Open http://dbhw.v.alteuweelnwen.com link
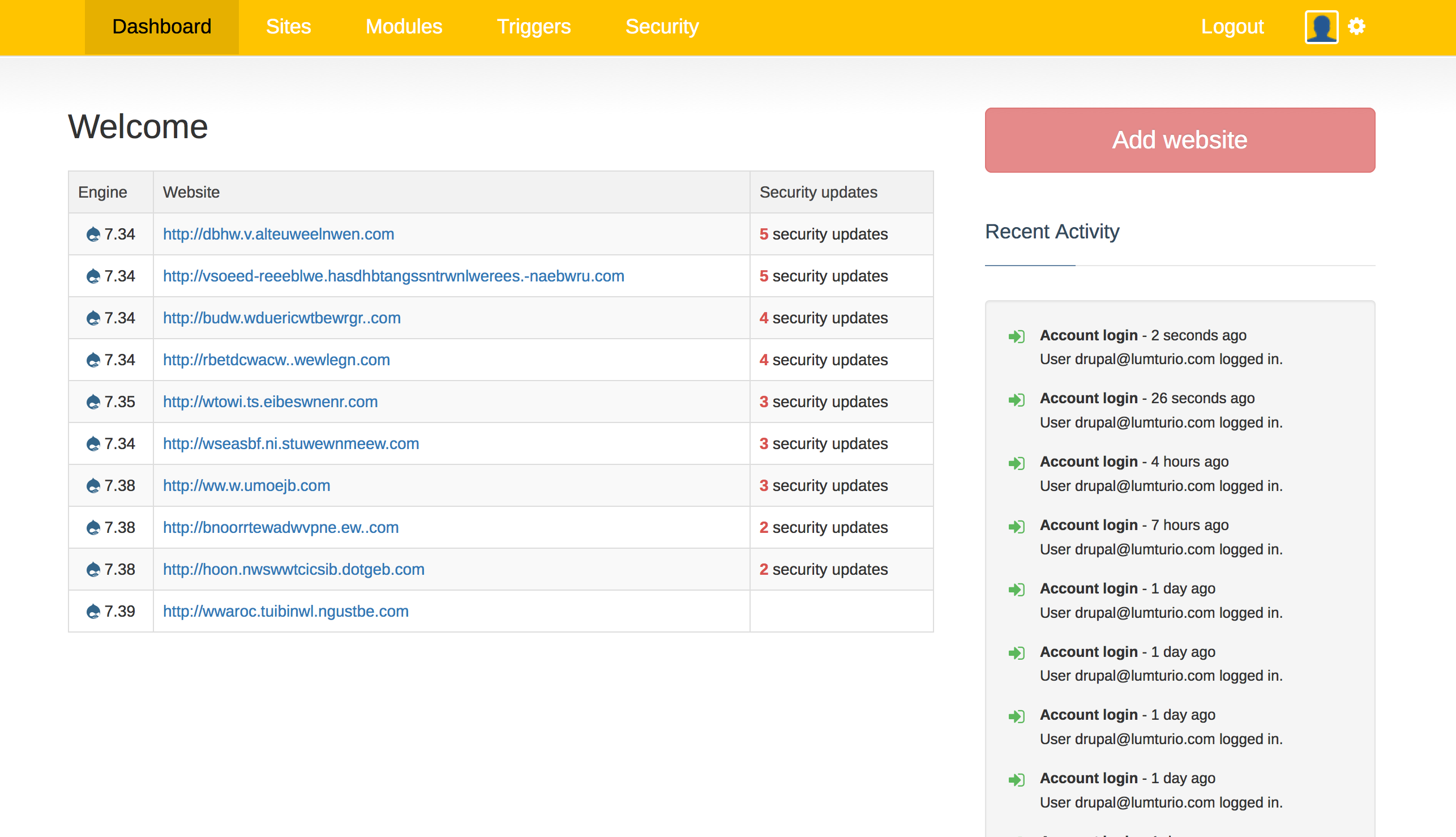Viewport: 1456px width, 837px height. tap(279, 234)
